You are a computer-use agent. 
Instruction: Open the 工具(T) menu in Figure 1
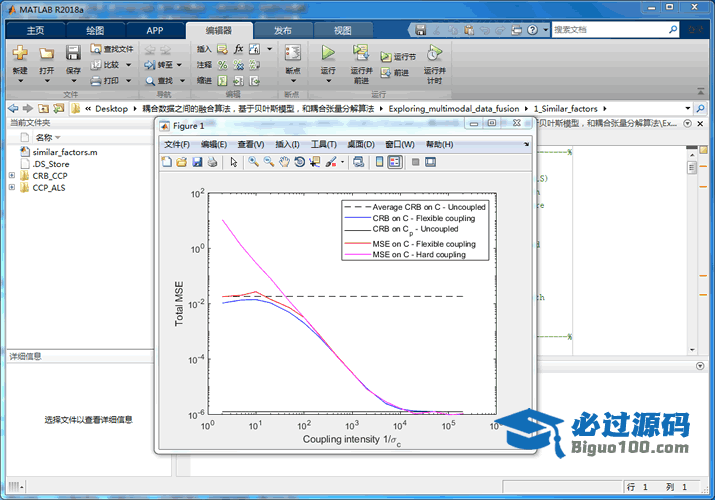324,145
